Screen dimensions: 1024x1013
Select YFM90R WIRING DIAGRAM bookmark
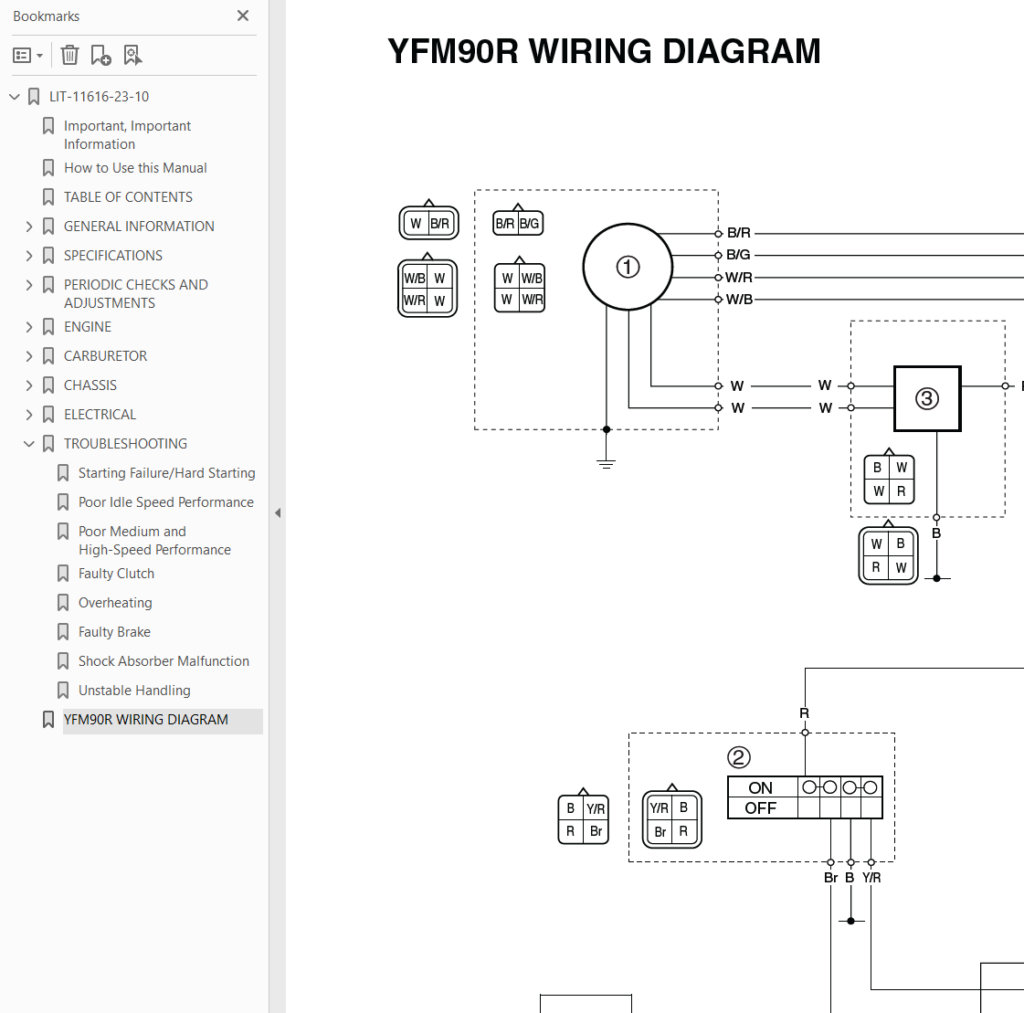[146, 720]
